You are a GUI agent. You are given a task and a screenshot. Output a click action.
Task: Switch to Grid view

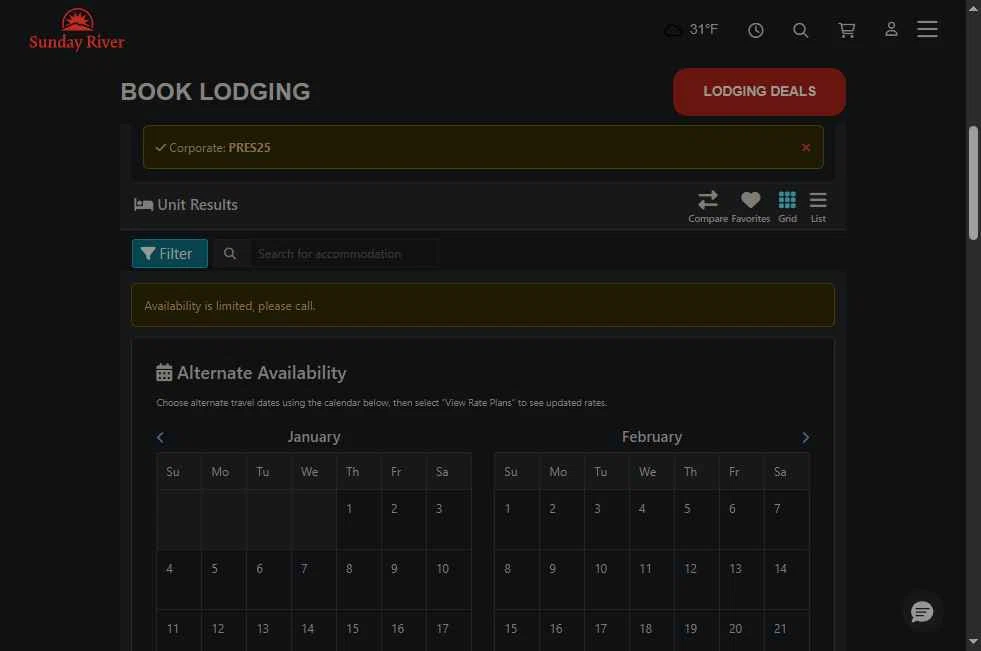pyautogui.click(x=787, y=207)
